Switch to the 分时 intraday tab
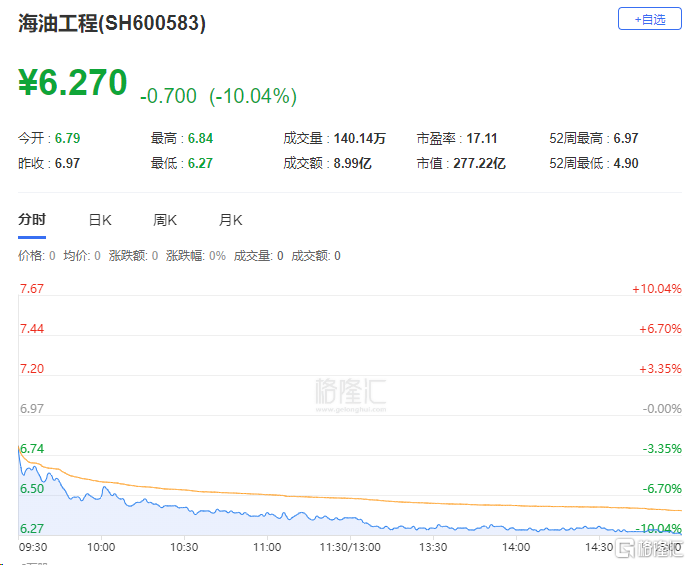Image resolution: width=690 pixels, height=565 pixels. coord(32,219)
